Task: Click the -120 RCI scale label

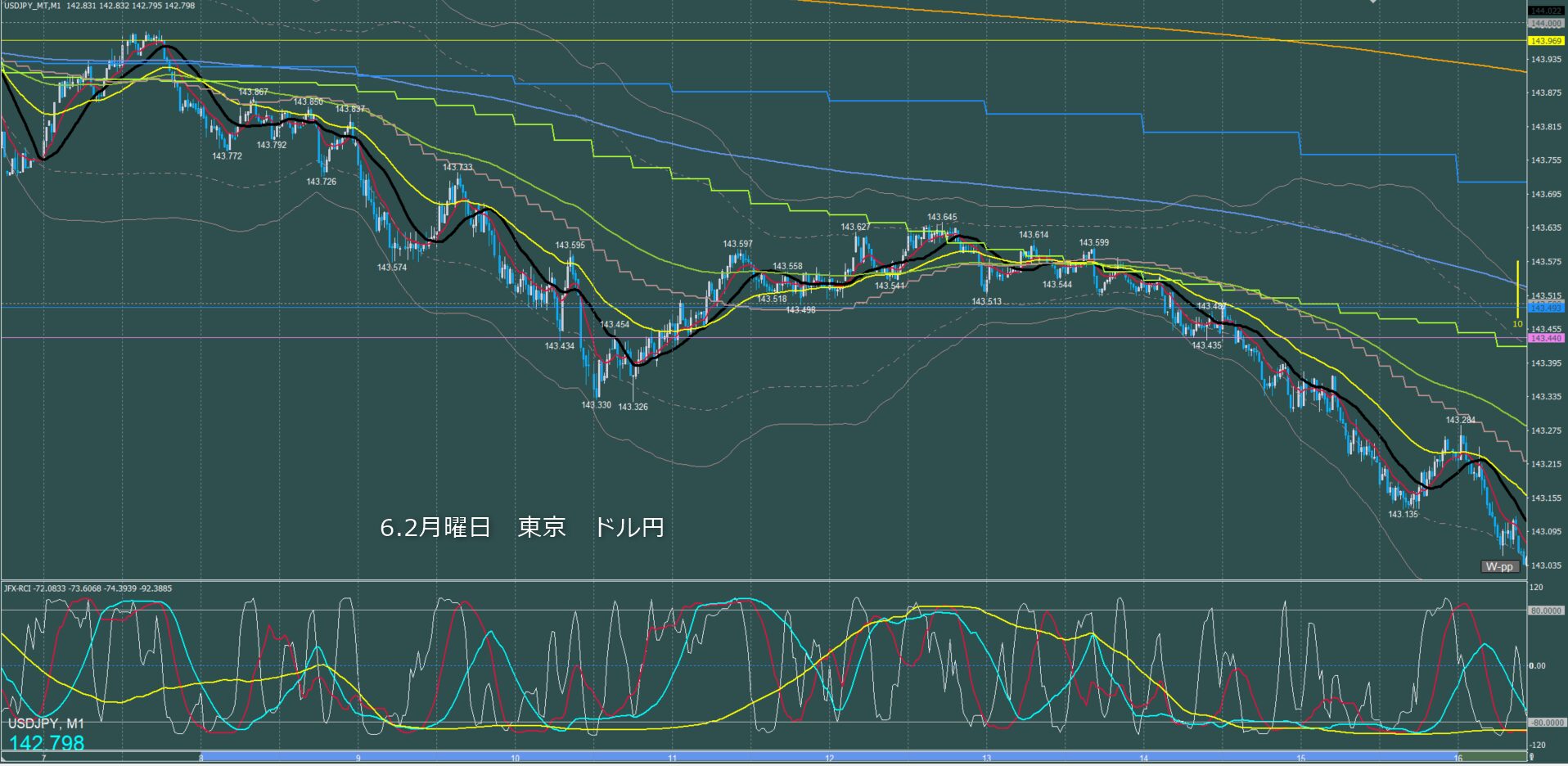Action: click(x=1538, y=745)
